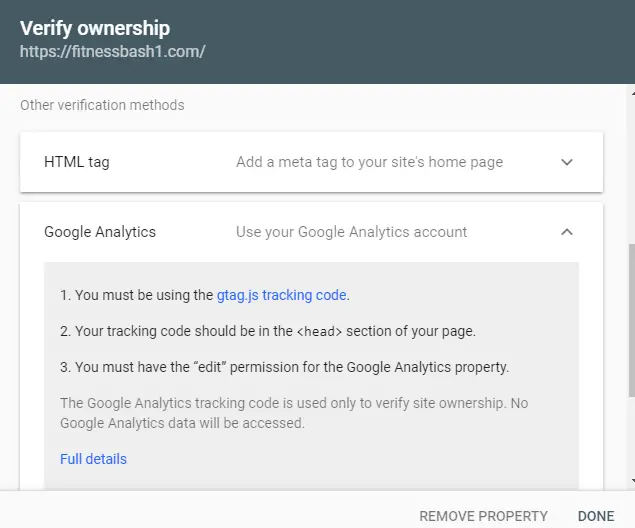635x528 pixels.
Task: Select the HTML tag method title
Action: (77, 162)
